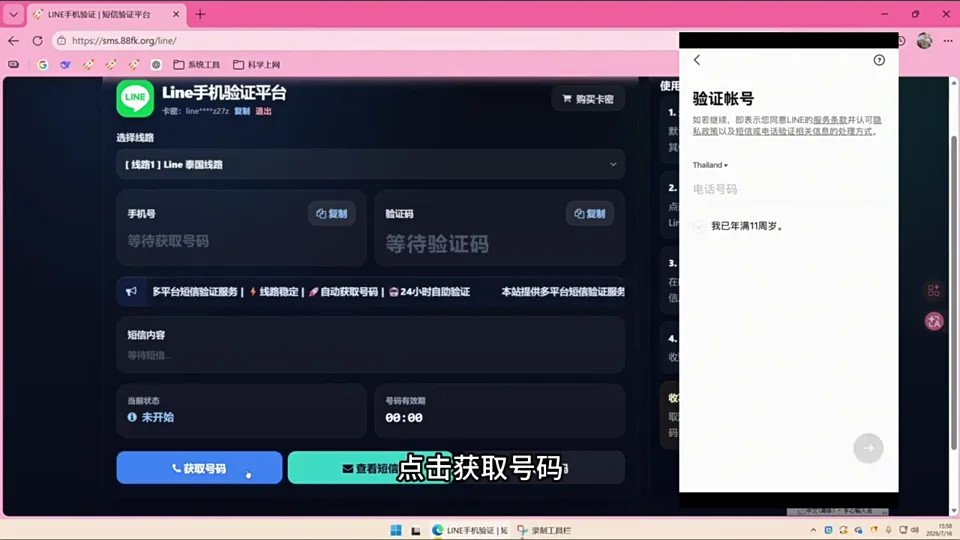Open the 服务条款 terms link

tap(830, 120)
